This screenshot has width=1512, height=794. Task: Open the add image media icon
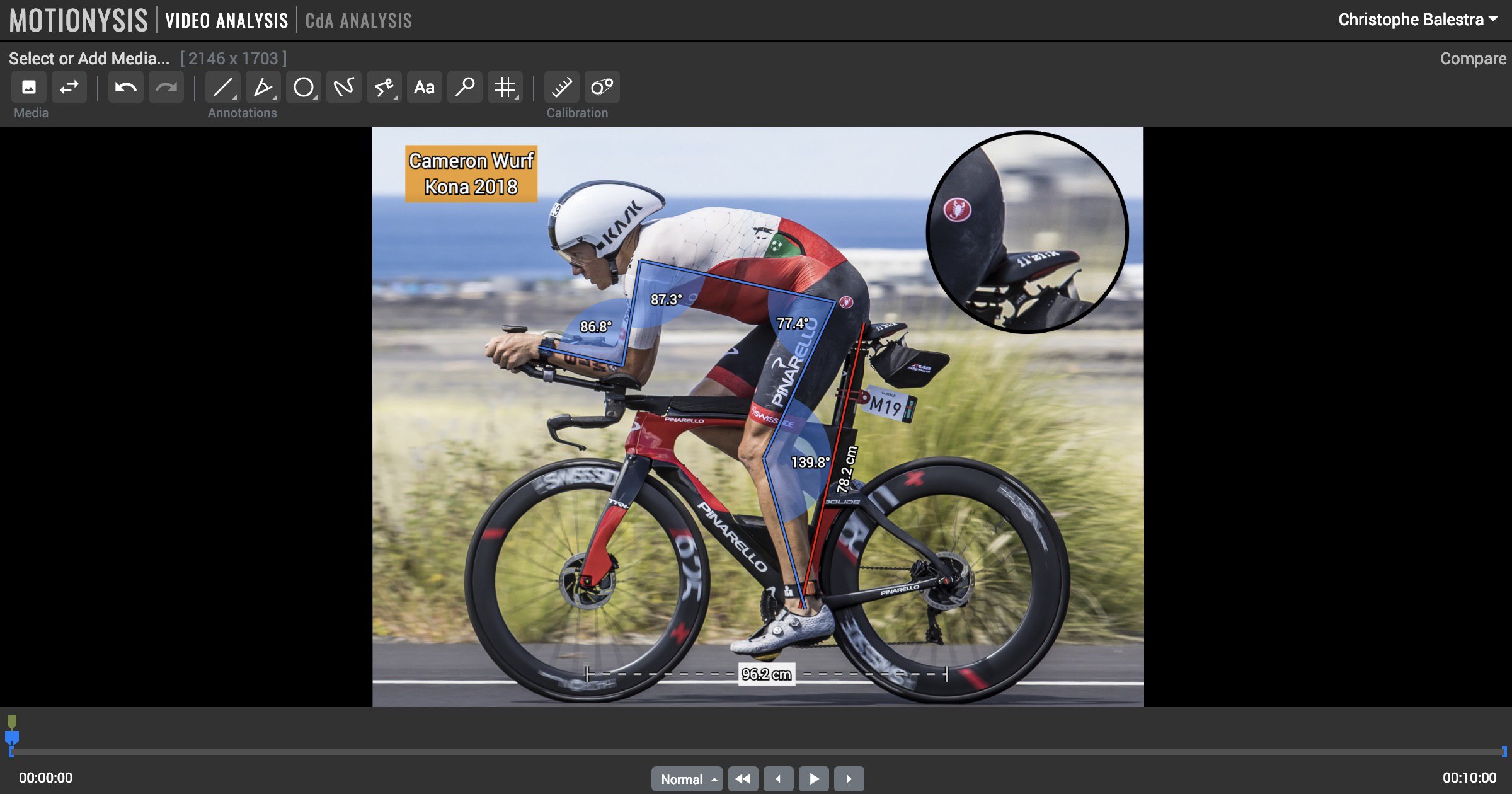[29, 87]
